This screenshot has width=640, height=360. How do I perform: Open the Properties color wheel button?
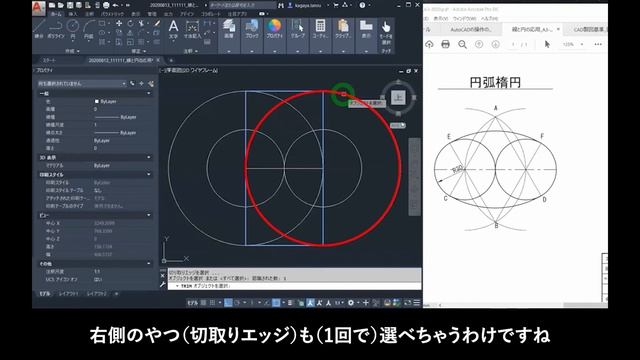275,29
